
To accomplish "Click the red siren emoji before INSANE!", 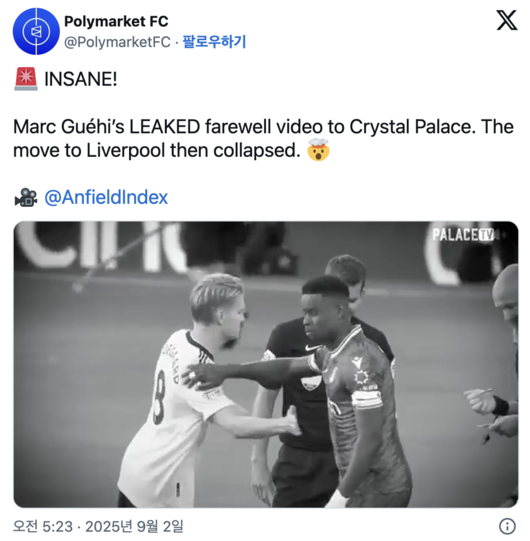I will pos(26,79).
